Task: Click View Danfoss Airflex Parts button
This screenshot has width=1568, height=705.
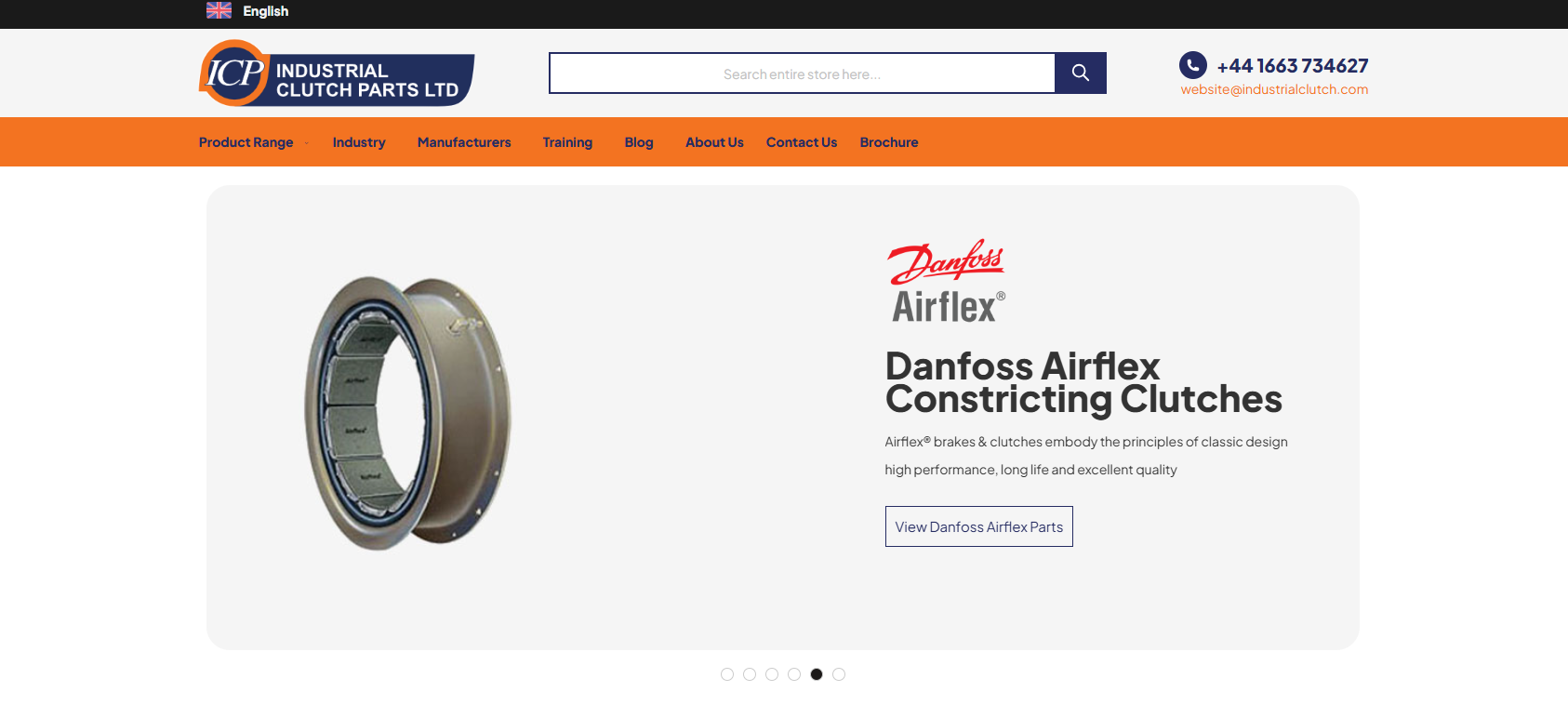Action: click(x=979, y=526)
